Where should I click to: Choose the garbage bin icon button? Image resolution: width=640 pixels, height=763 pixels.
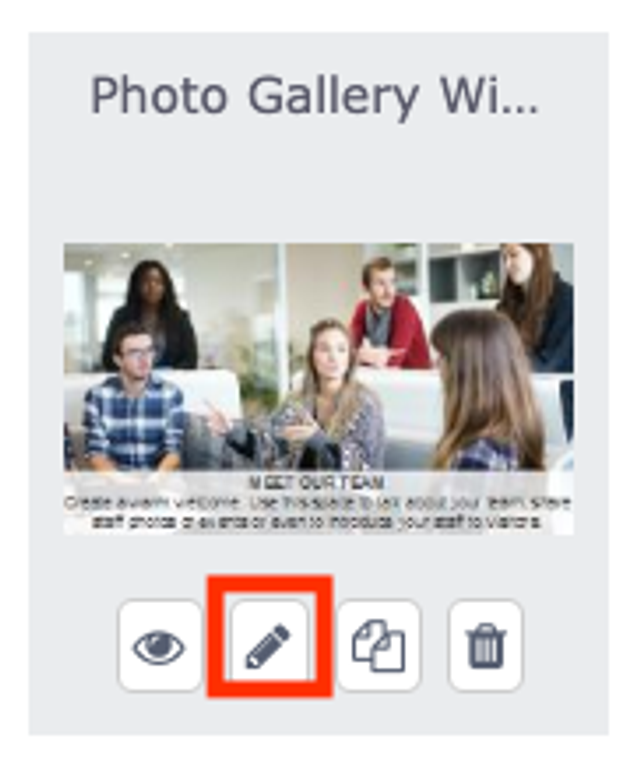pos(486,646)
